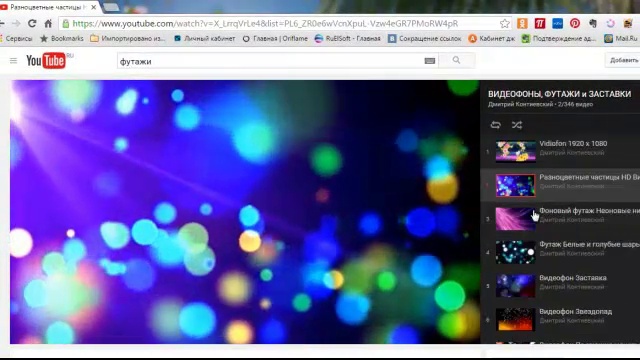
Task: Open playlist author Дмитрий Контиевский under the title
Action: pyautogui.click(x=520, y=104)
